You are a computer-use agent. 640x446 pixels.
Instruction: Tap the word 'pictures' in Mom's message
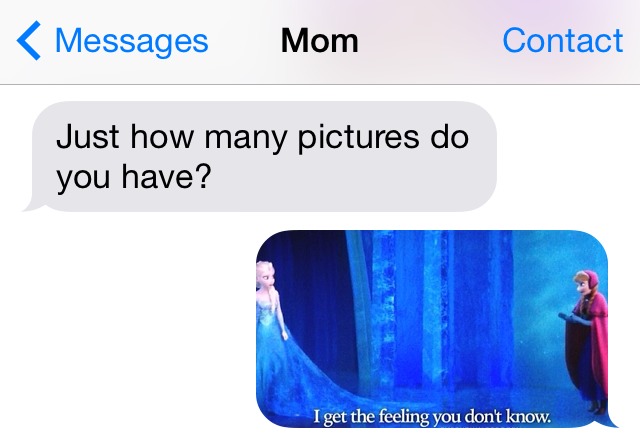click(x=358, y=138)
